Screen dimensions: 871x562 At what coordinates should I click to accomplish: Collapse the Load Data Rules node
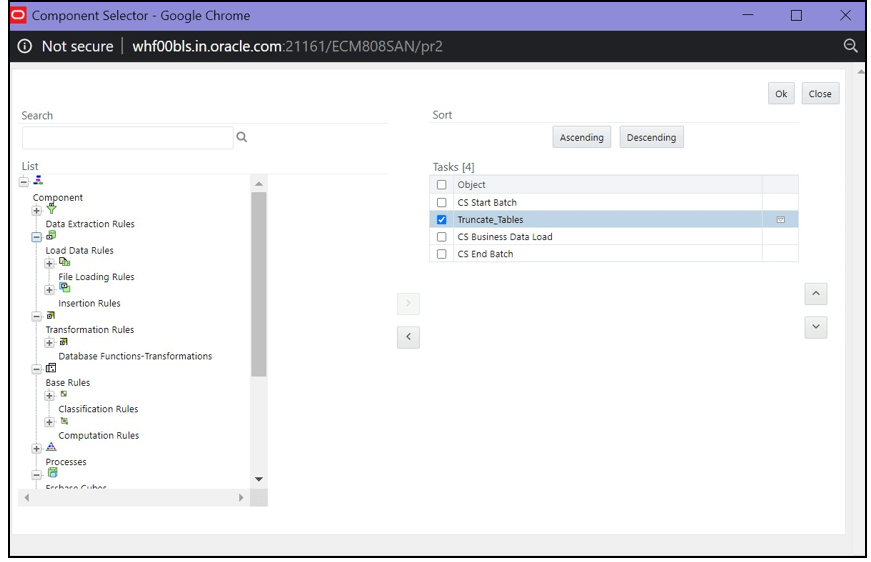click(37, 237)
